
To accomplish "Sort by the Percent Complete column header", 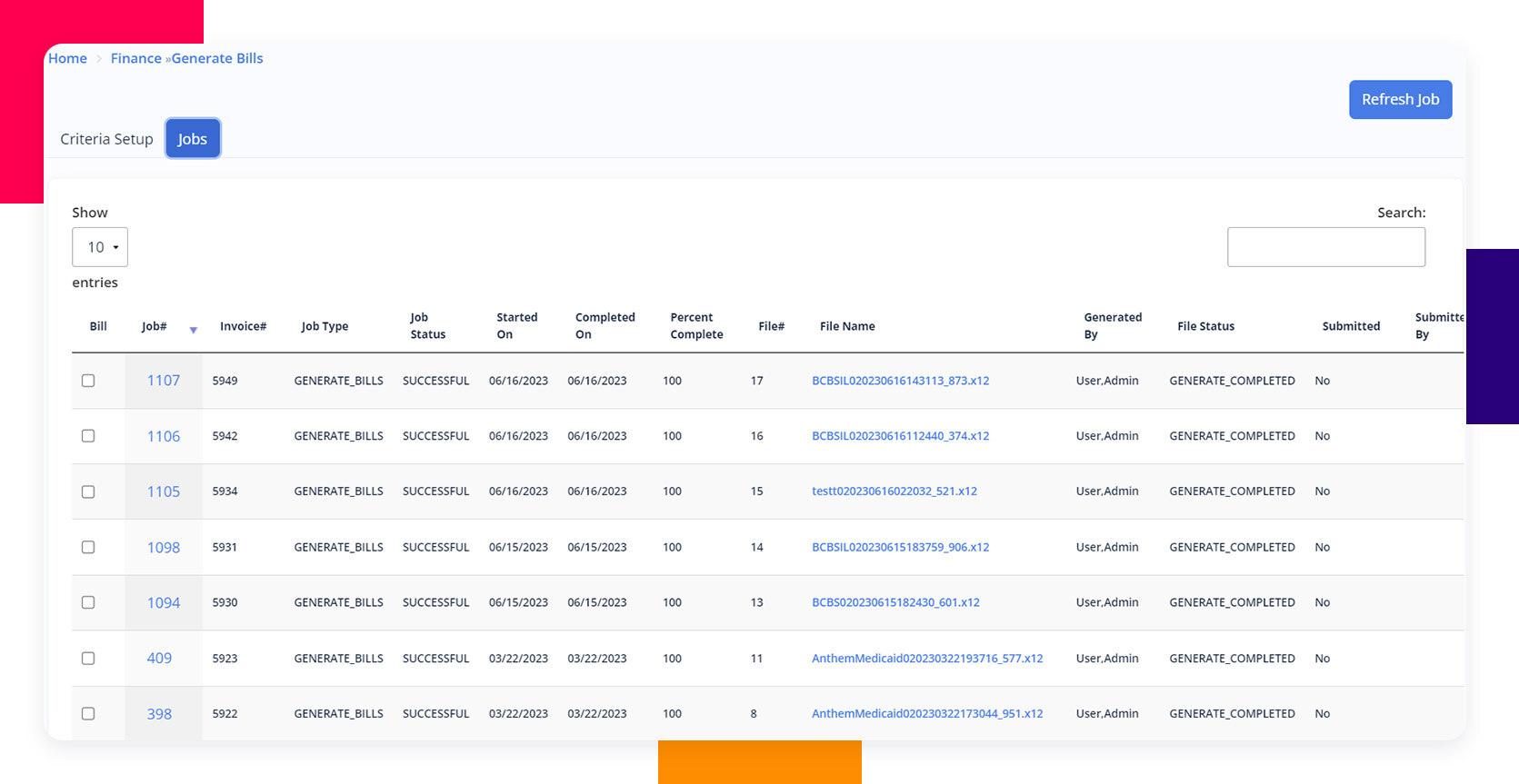I will [x=696, y=325].
